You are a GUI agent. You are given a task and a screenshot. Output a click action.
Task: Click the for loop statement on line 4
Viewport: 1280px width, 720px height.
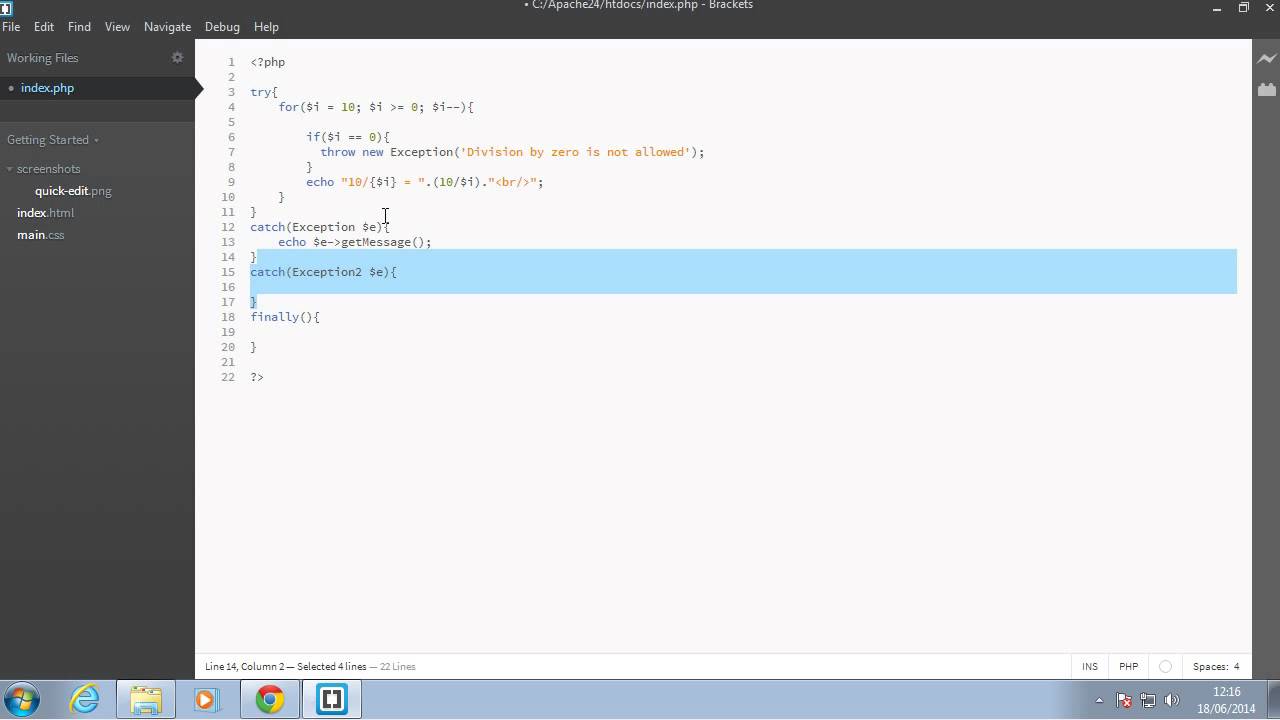pyautogui.click(x=376, y=107)
